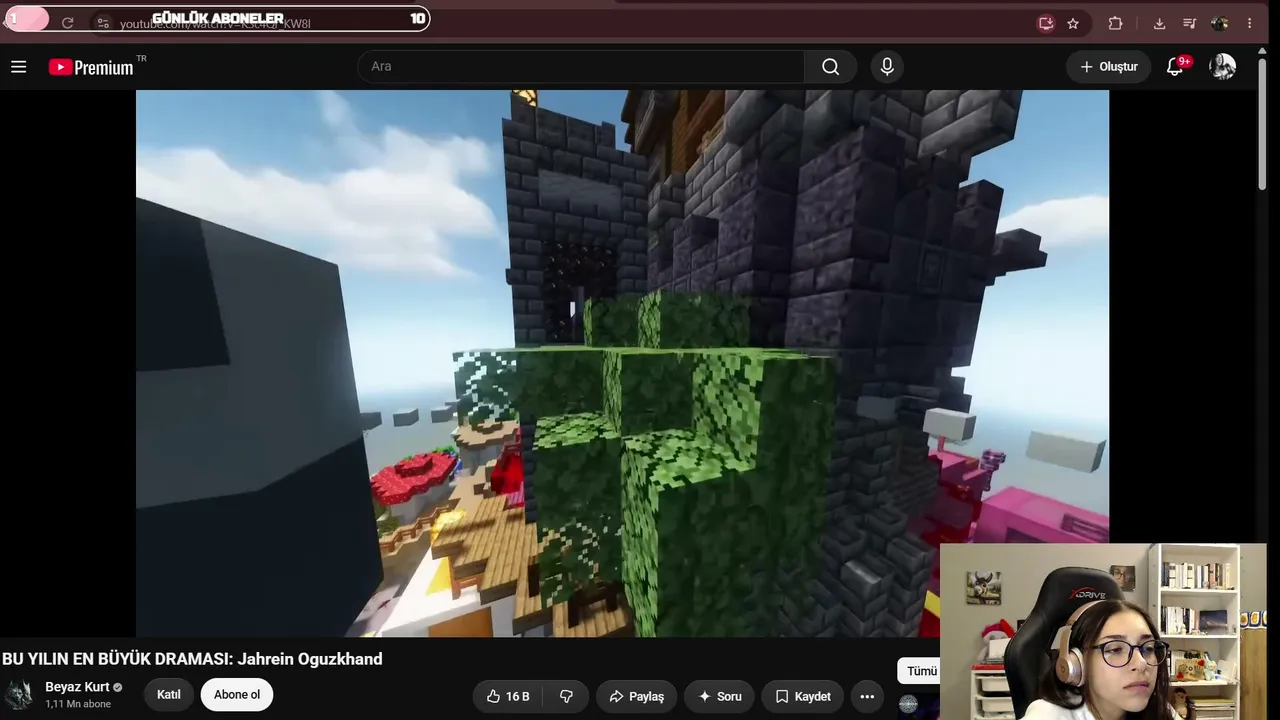1280x720 pixels.
Task: Click the video player to pause
Action: coord(622,363)
